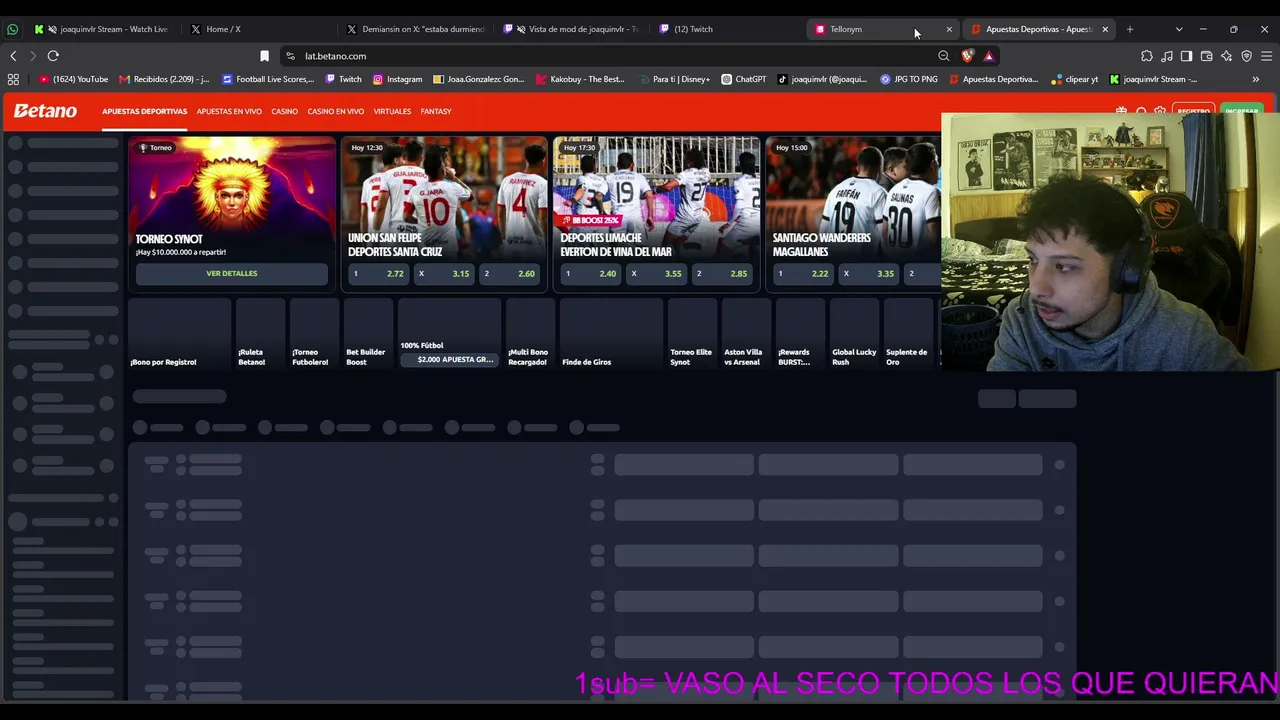
Task: Open the Bet Builder Boost promo
Action: pos(368,335)
